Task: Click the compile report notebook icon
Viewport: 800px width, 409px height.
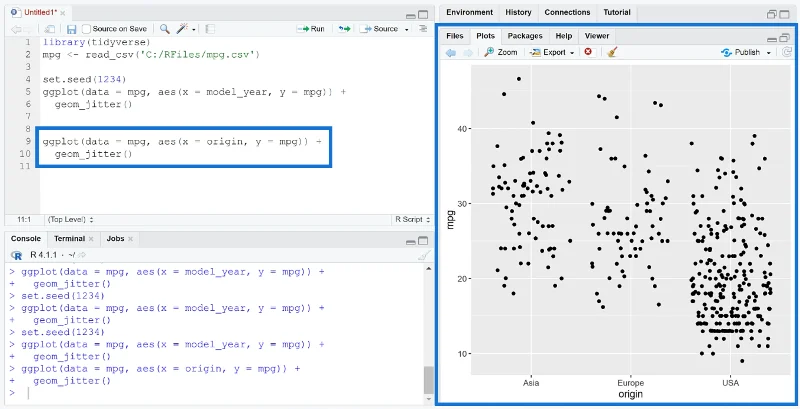Action: 210,29
